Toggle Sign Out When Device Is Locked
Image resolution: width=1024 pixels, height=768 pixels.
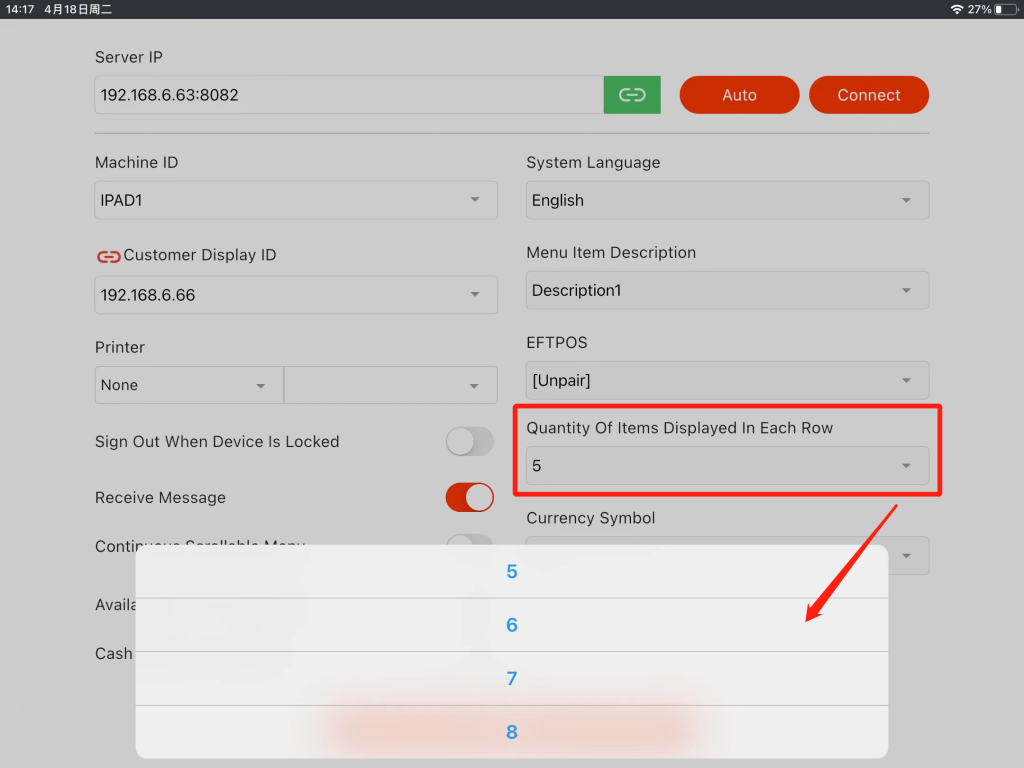469,442
